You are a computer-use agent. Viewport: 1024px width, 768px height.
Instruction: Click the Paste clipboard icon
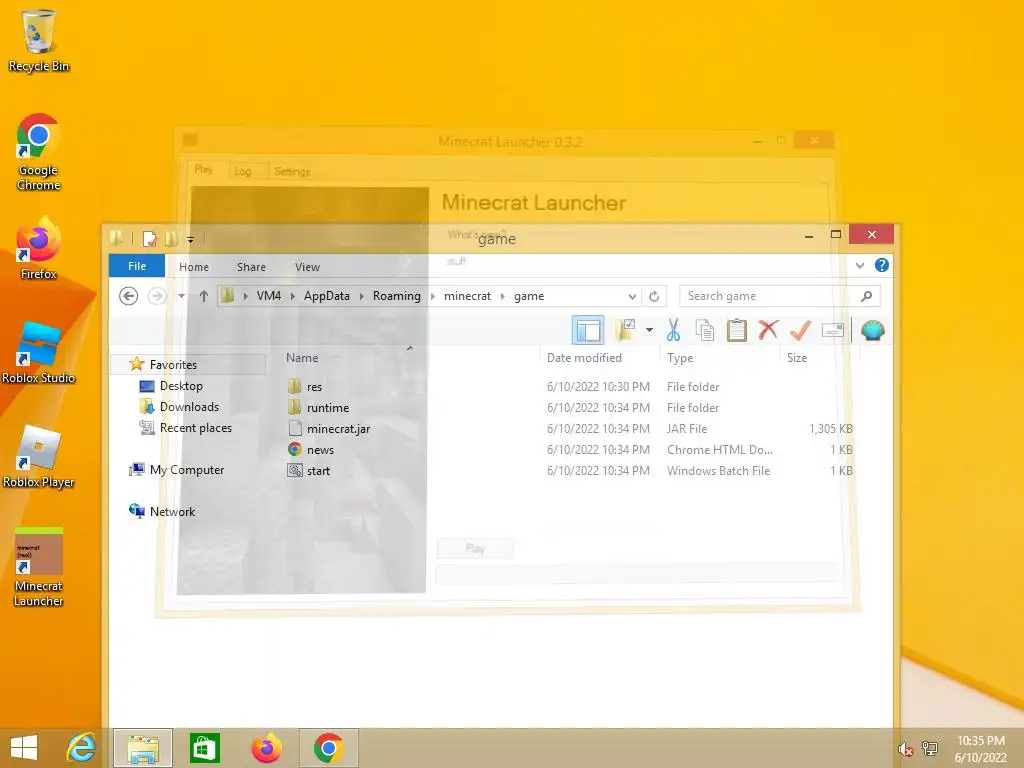coord(737,330)
